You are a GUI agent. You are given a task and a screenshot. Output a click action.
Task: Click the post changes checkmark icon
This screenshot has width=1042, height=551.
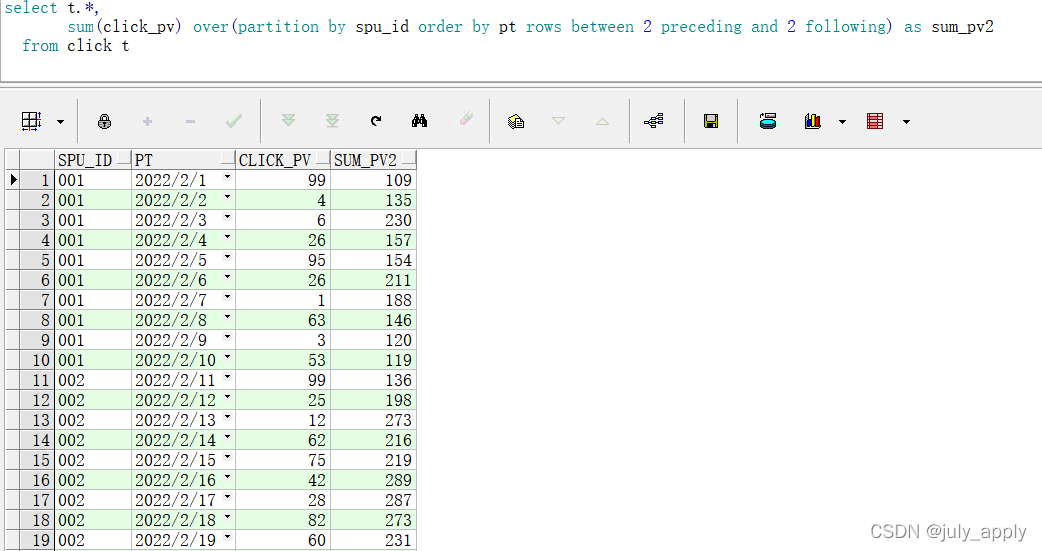click(234, 121)
